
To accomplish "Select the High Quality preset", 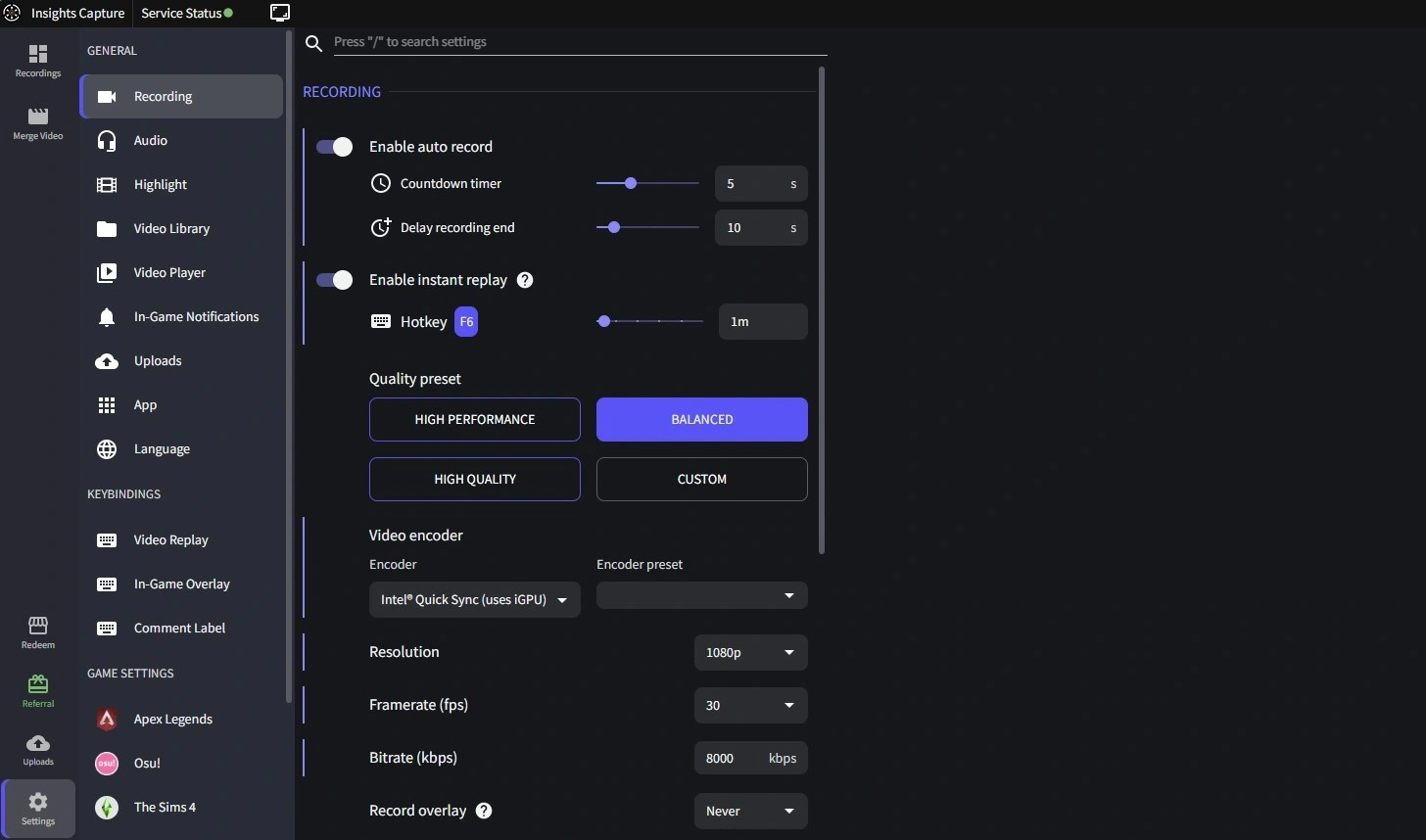I will [x=474, y=479].
